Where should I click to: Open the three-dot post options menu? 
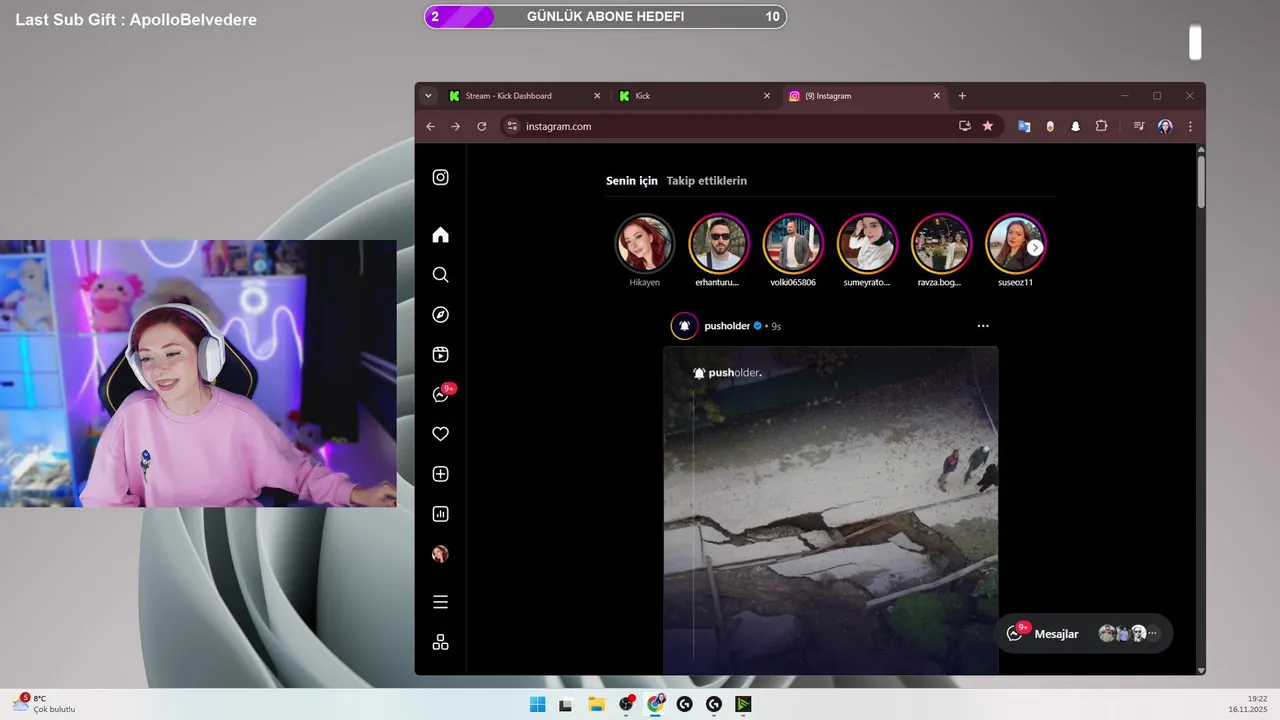[983, 326]
